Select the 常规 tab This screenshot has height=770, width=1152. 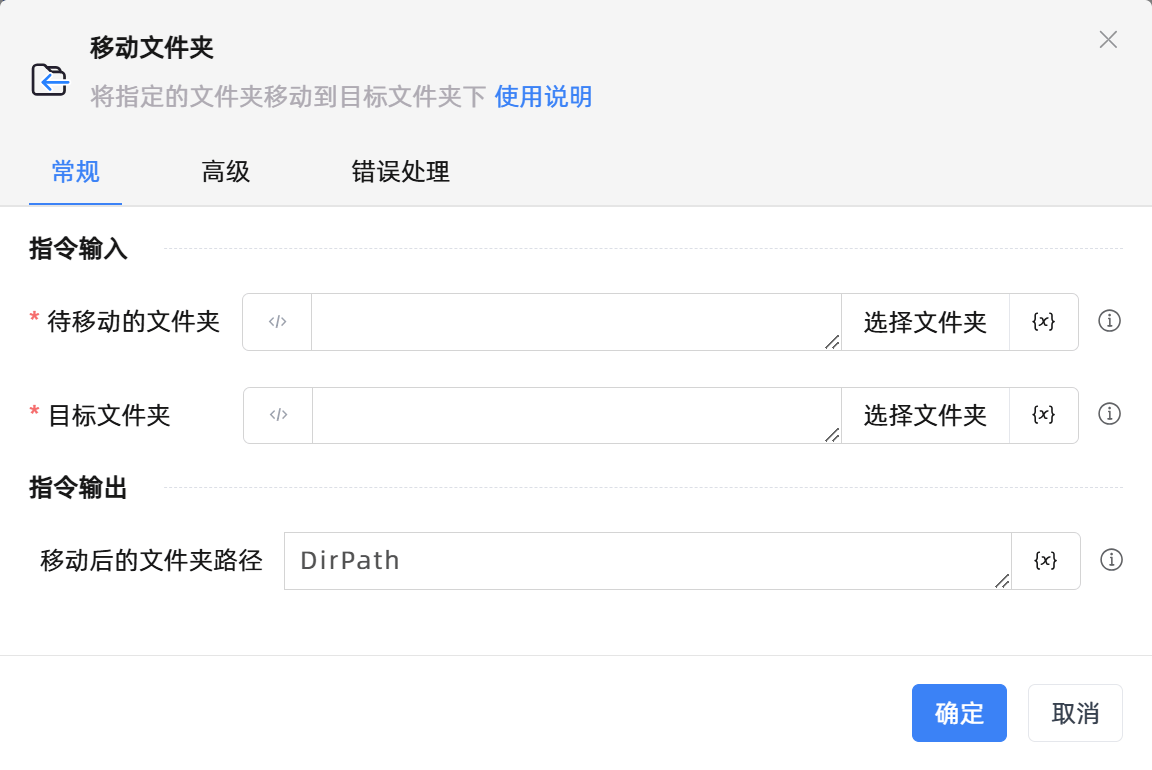coord(75,172)
